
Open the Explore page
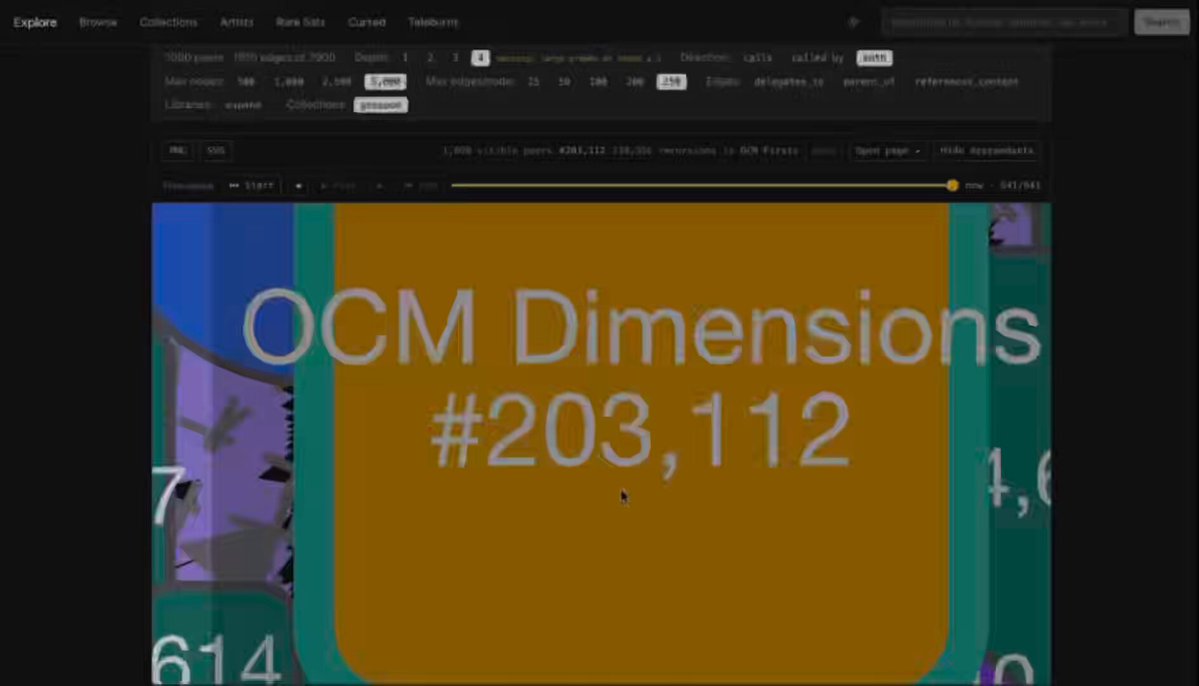point(35,22)
